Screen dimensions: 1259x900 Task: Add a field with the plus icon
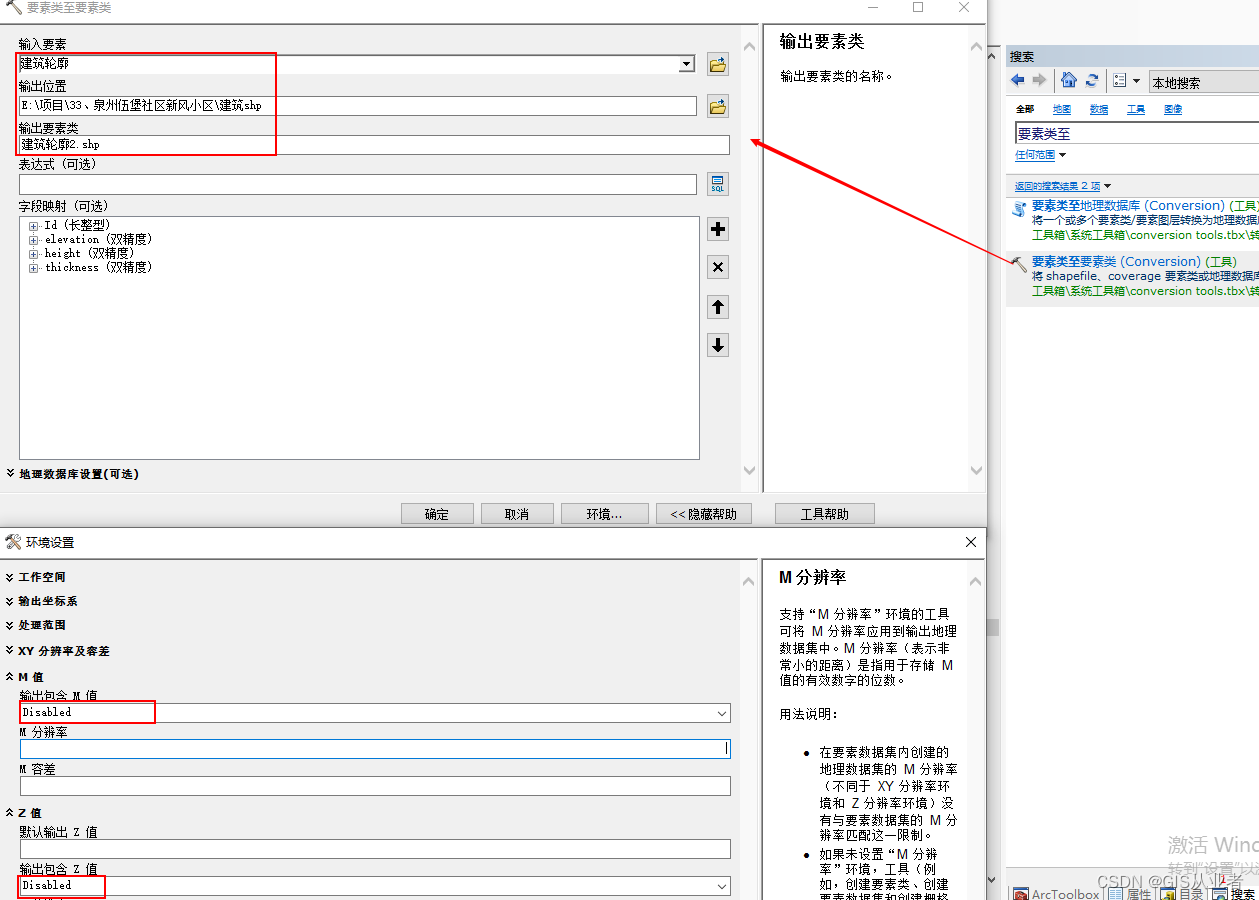tap(717, 229)
